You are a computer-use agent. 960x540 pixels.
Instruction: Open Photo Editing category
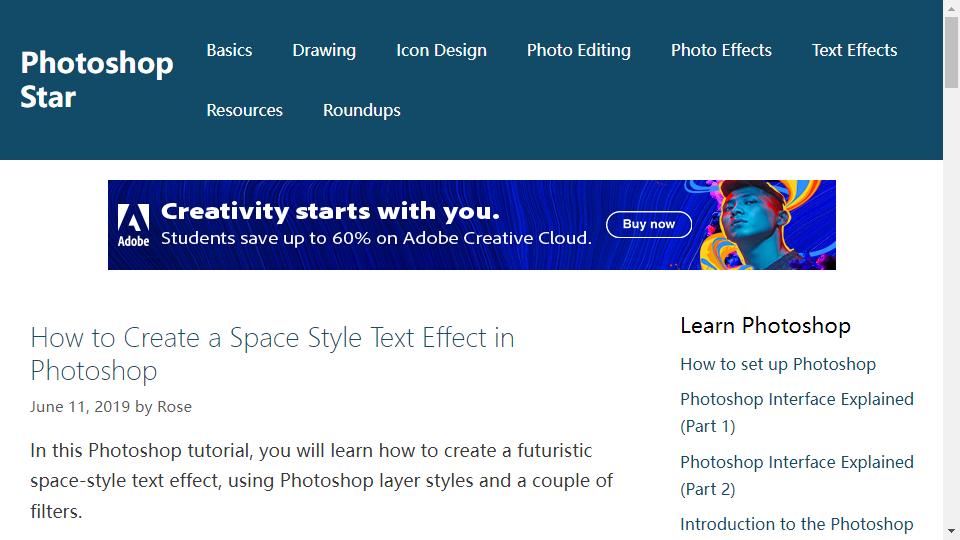click(x=579, y=50)
